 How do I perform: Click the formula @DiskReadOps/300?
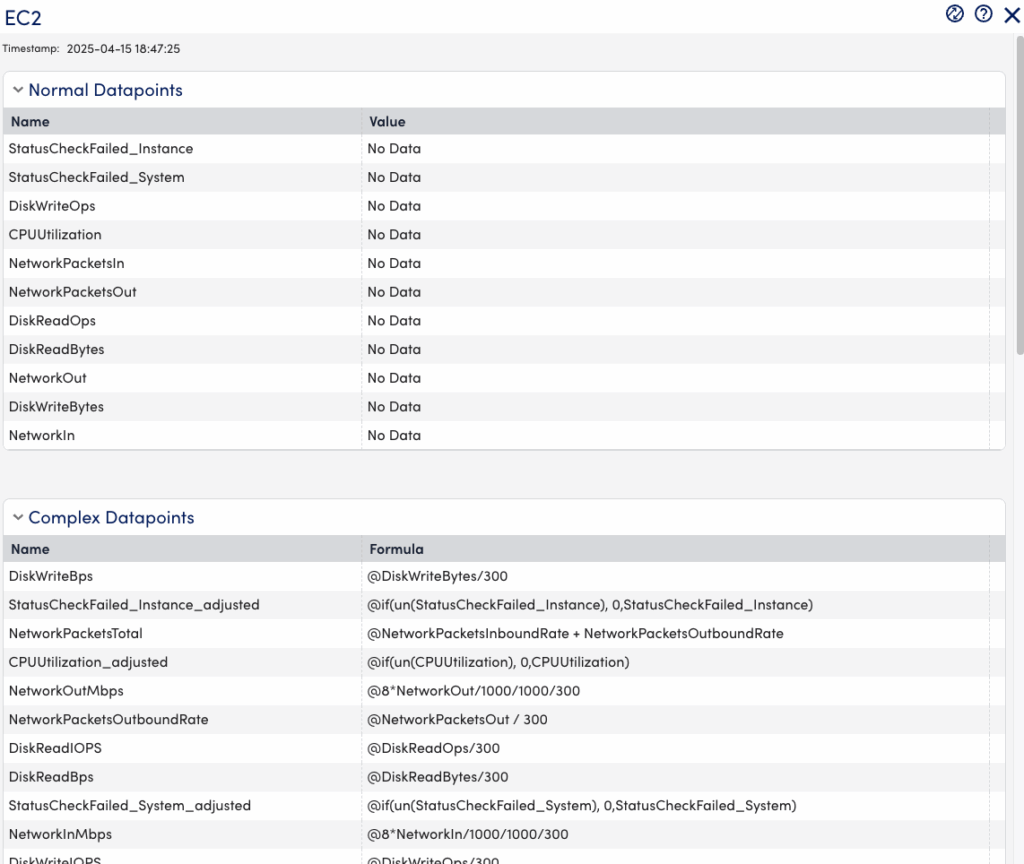coord(434,749)
